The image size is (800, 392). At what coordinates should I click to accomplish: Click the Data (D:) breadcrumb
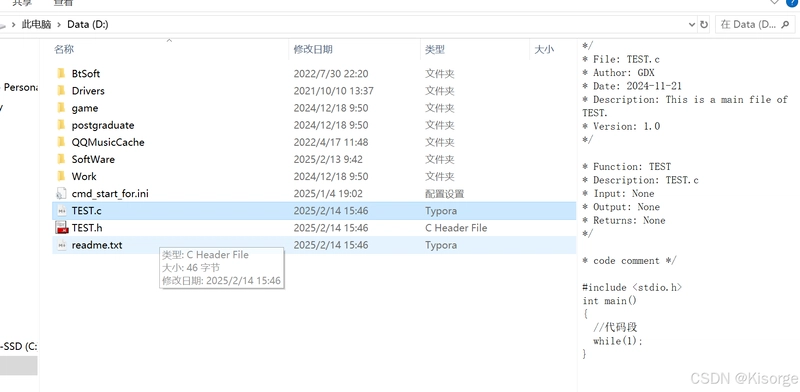pos(88,24)
